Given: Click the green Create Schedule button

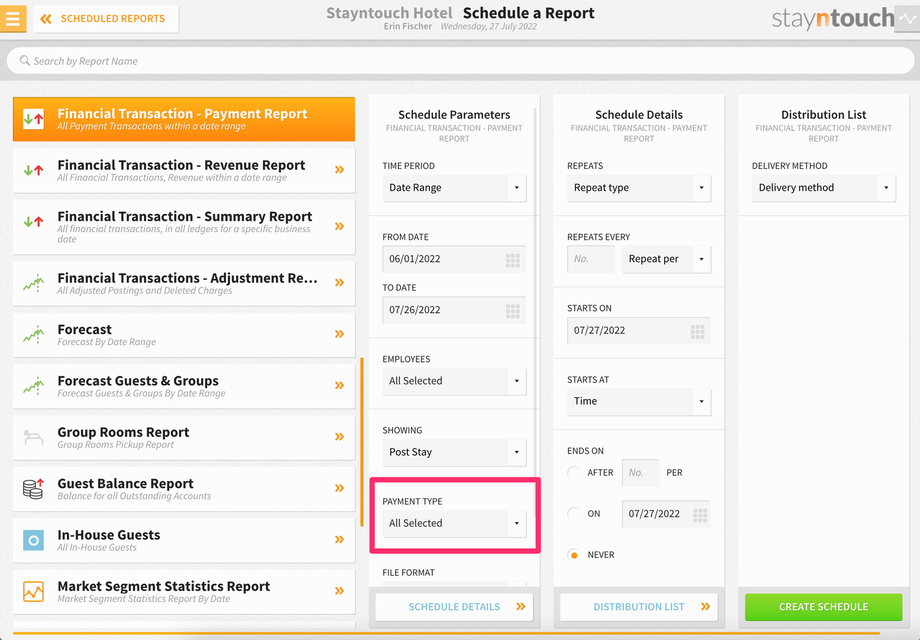Looking at the screenshot, I should pos(824,607).
